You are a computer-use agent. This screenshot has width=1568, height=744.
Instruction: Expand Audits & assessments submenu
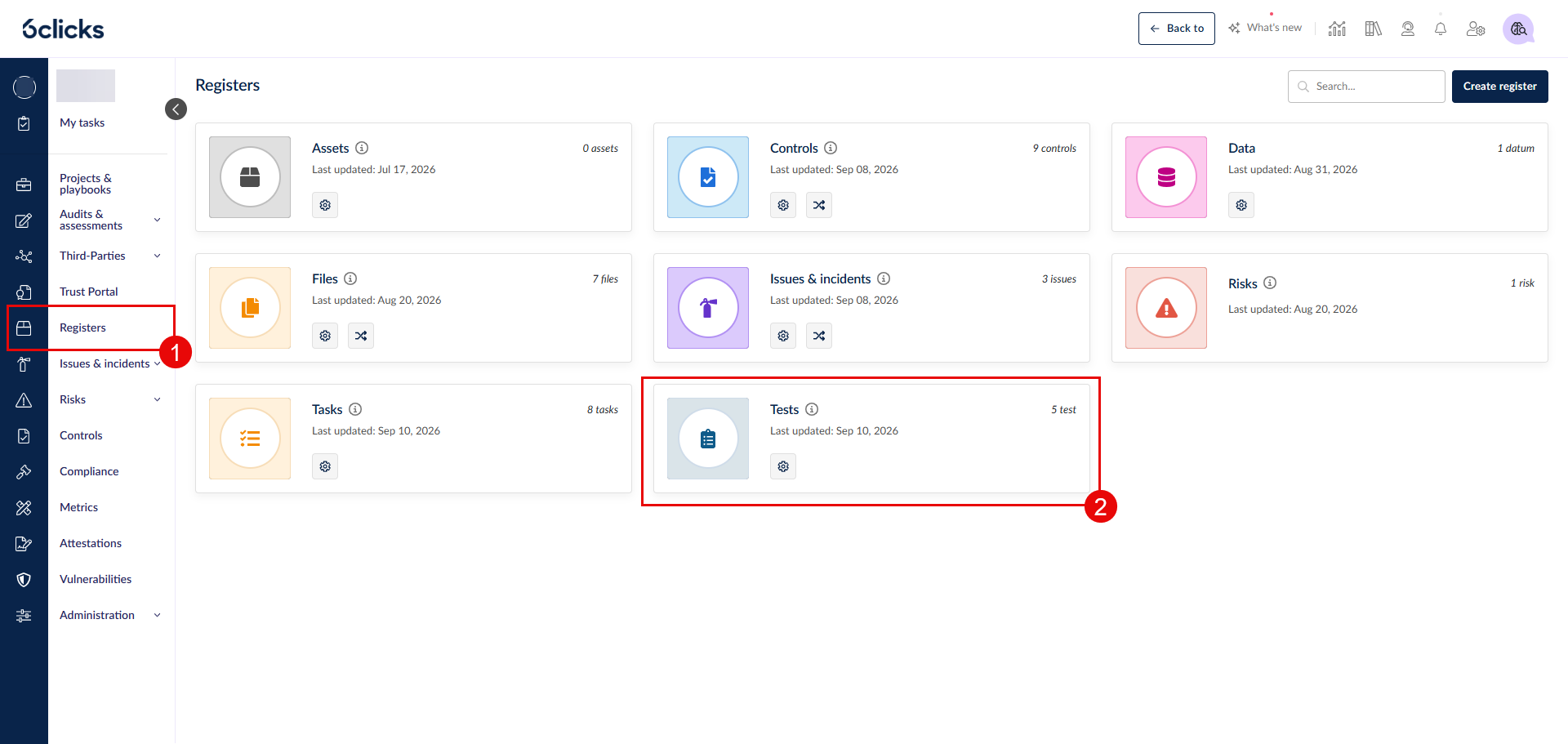(158, 220)
